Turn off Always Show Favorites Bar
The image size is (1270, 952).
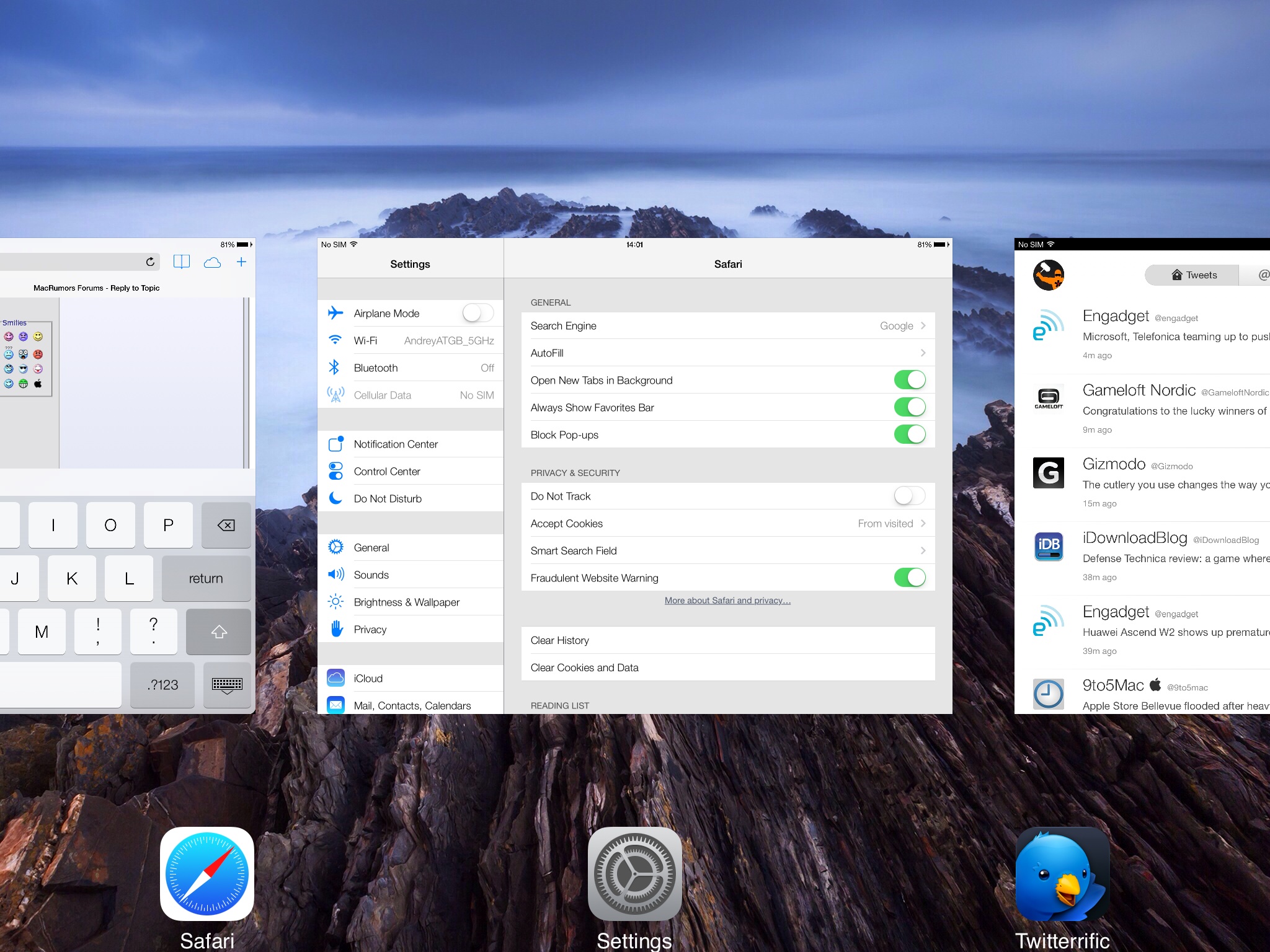click(x=909, y=407)
